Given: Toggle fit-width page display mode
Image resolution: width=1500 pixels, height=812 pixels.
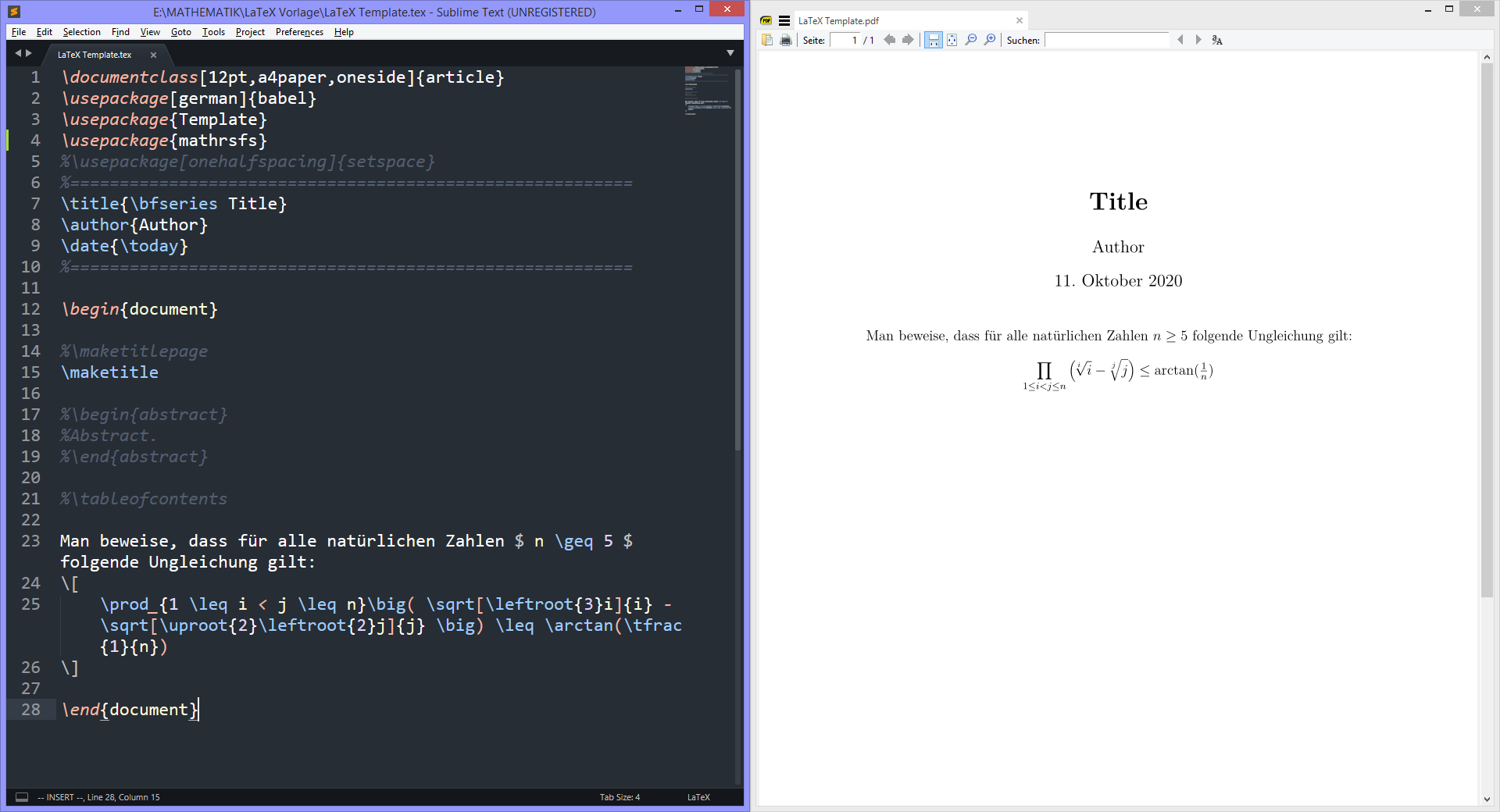Looking at the screenshot, I should click(933, 40).
